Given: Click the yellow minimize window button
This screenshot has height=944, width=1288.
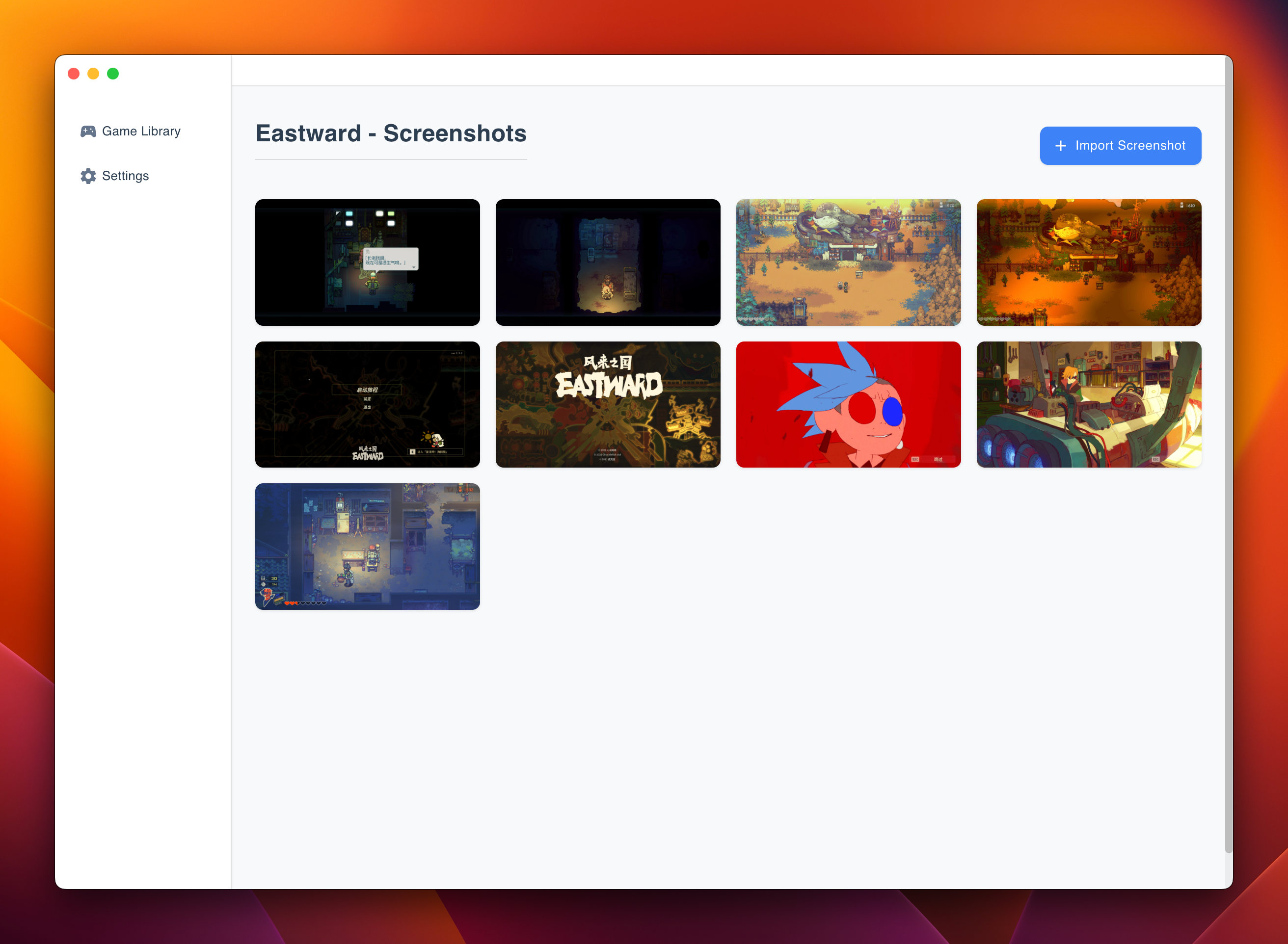Looking at the screenshot, I should (93, 74).
